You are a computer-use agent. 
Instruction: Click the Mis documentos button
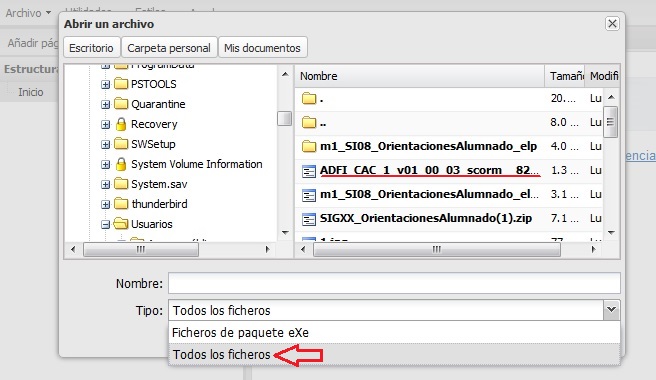tap(262, 48)
